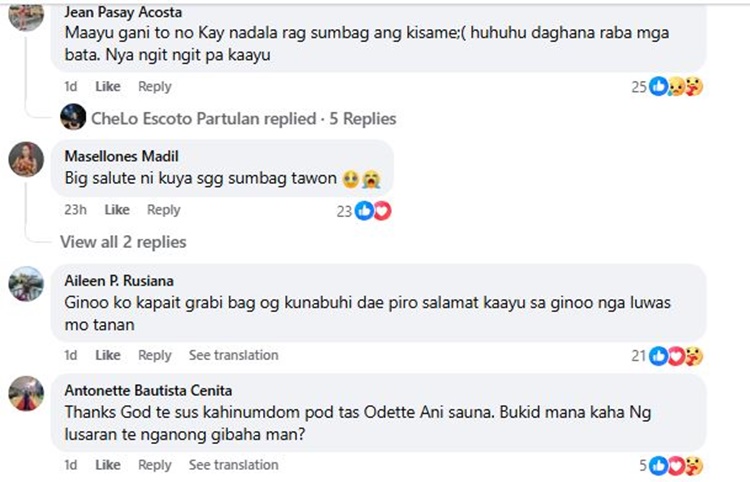Reply to Jean Pasay Acosta's comment
750x482 pixels.
(155, 86)
